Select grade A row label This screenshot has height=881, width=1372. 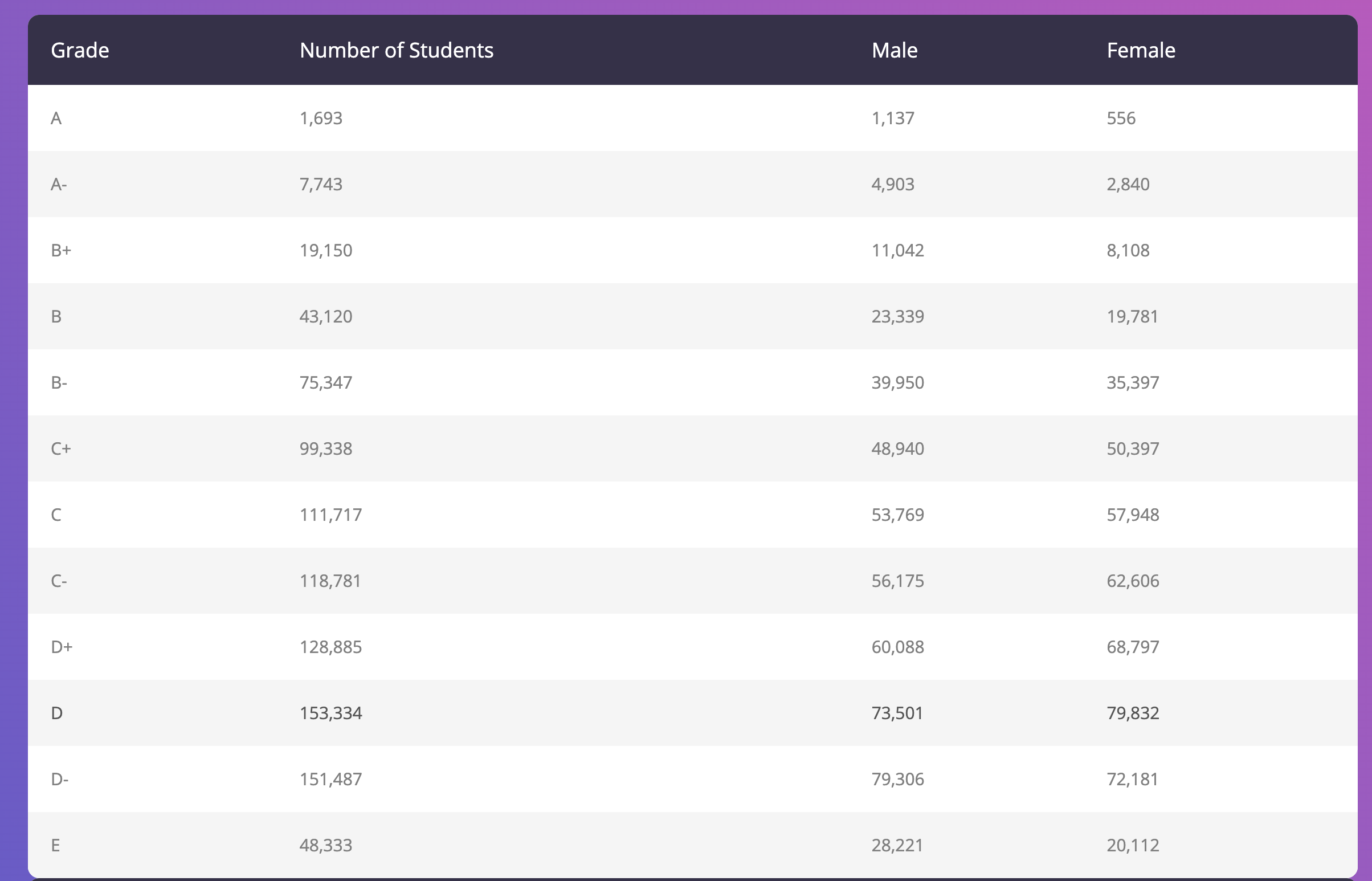[x=56, y=118]
